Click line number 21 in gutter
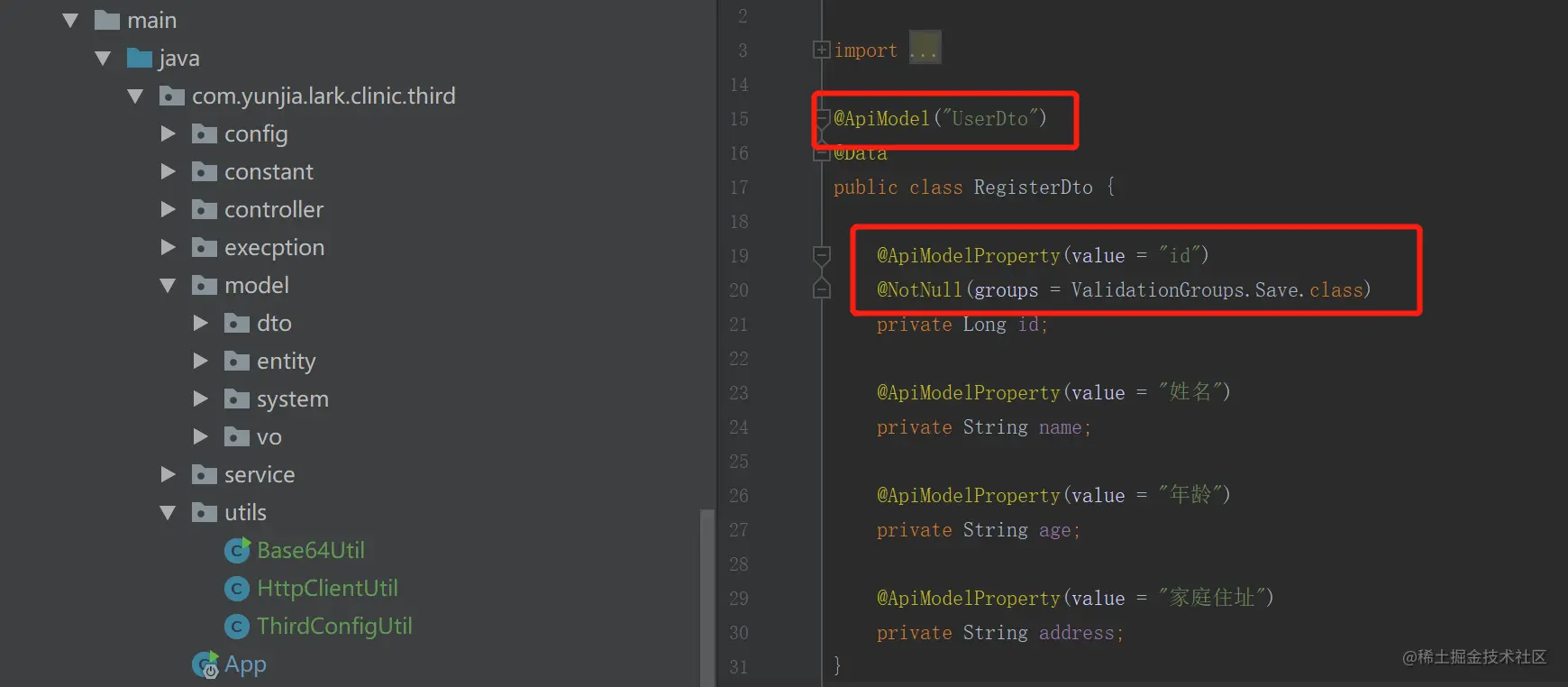Viewport: 1568px width, 687px height. click(x=739, y=325)
